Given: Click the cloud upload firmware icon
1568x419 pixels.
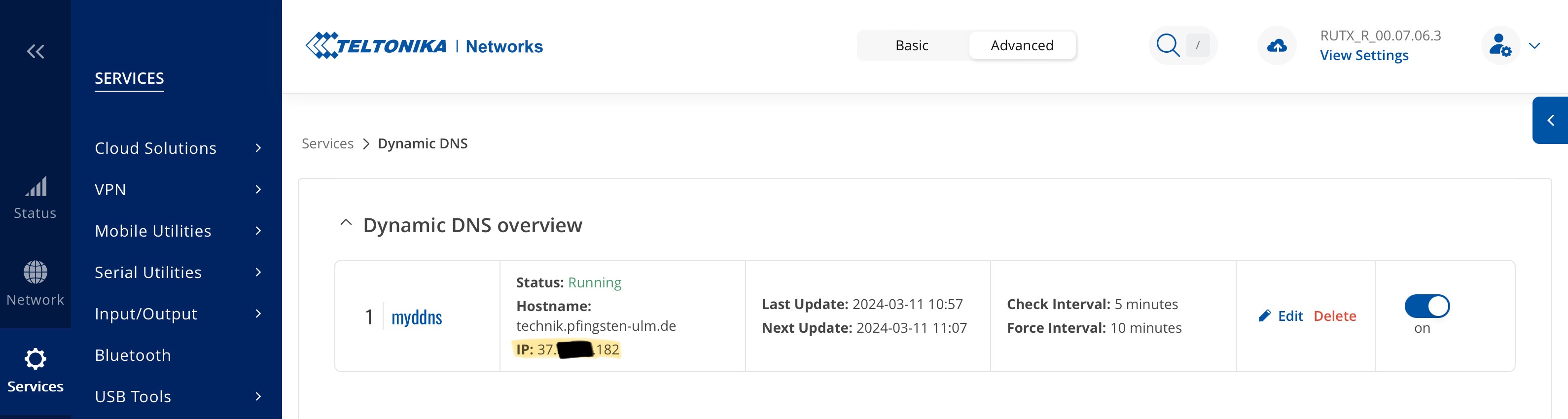Looking at the screenshot, I should coord(1277,46).
